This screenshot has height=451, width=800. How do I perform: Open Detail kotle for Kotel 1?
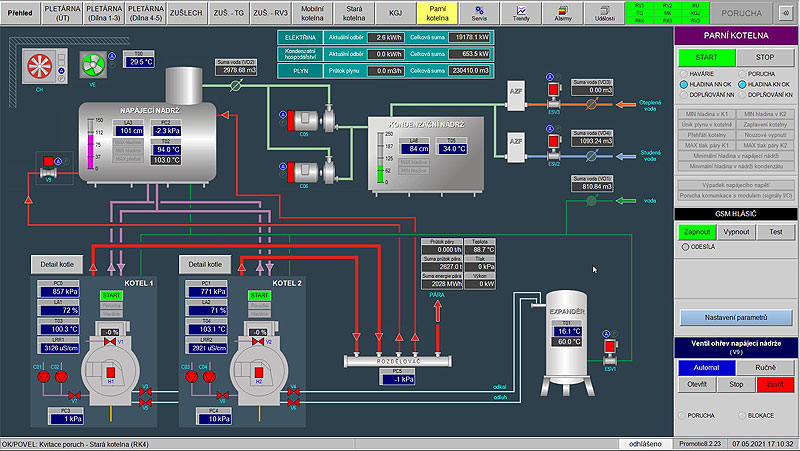coord(57,264)
